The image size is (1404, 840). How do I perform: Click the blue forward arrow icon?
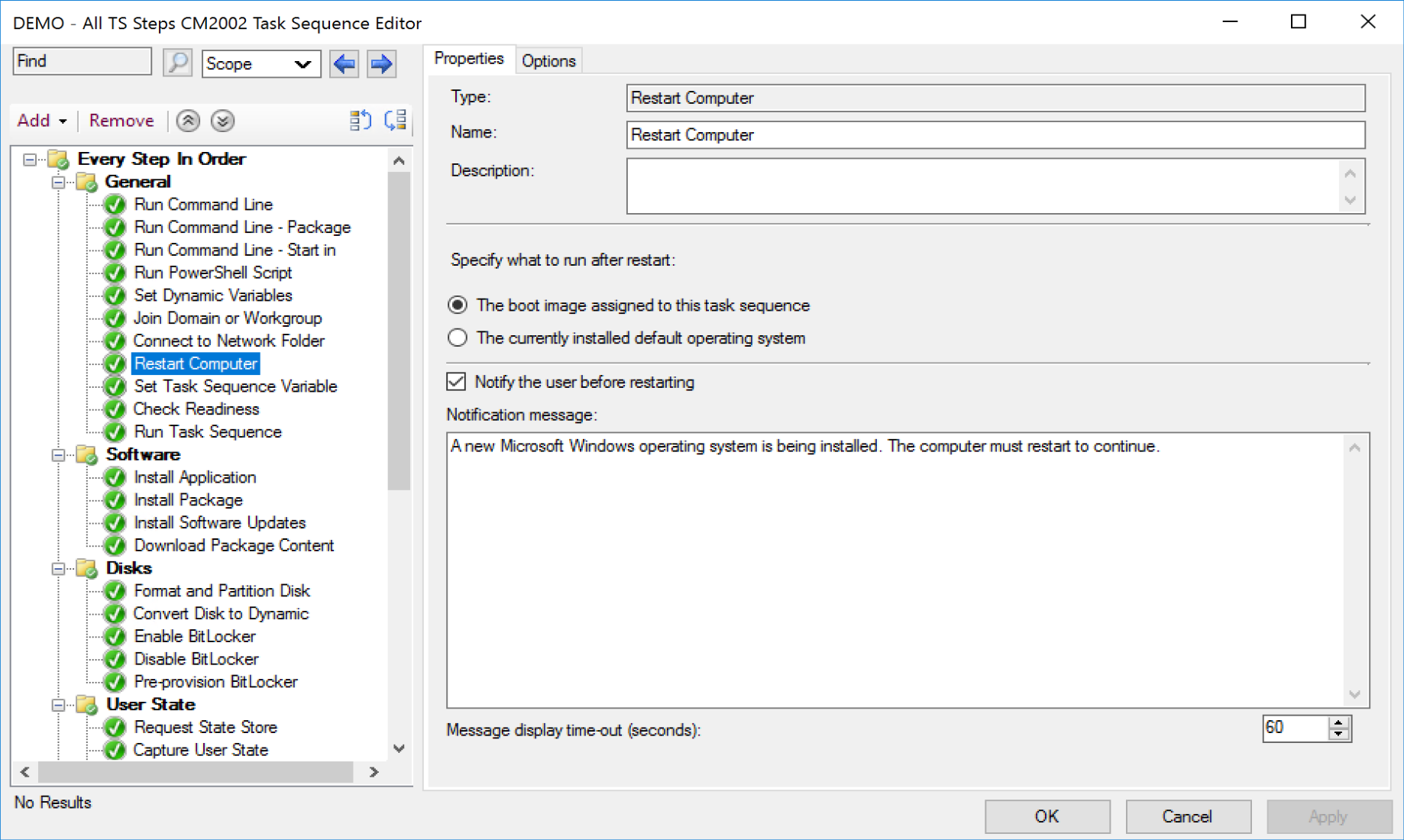(x=381, y=63)
